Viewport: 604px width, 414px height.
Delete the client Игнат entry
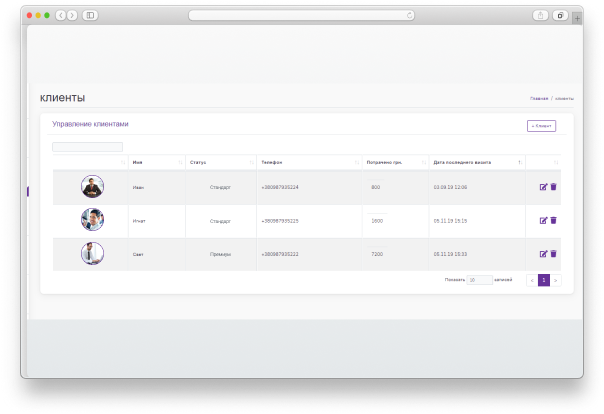(553, 220)
